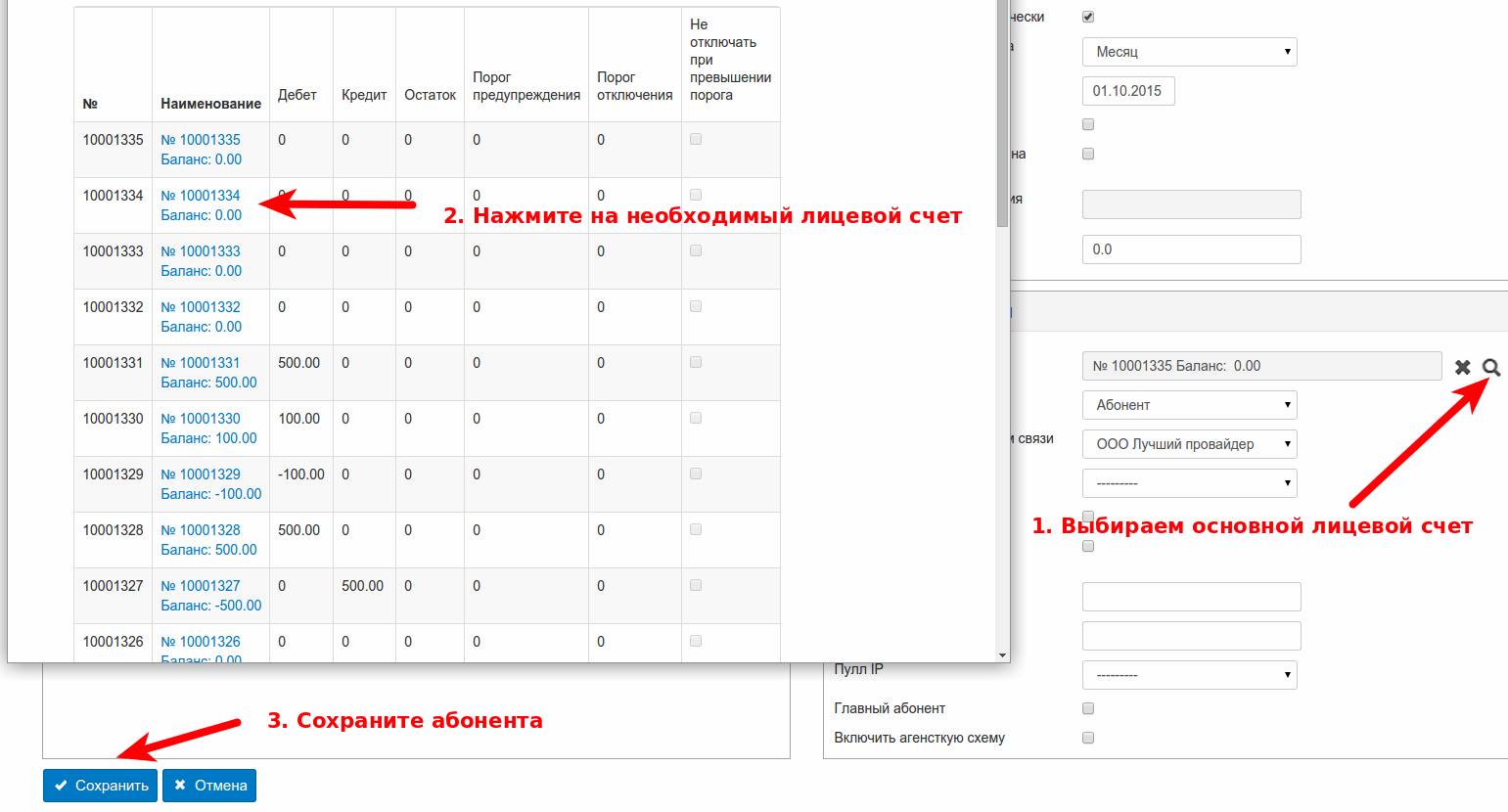Click the Наименование column header
This screenshot has height=812, width=1508.
point(210,104)
